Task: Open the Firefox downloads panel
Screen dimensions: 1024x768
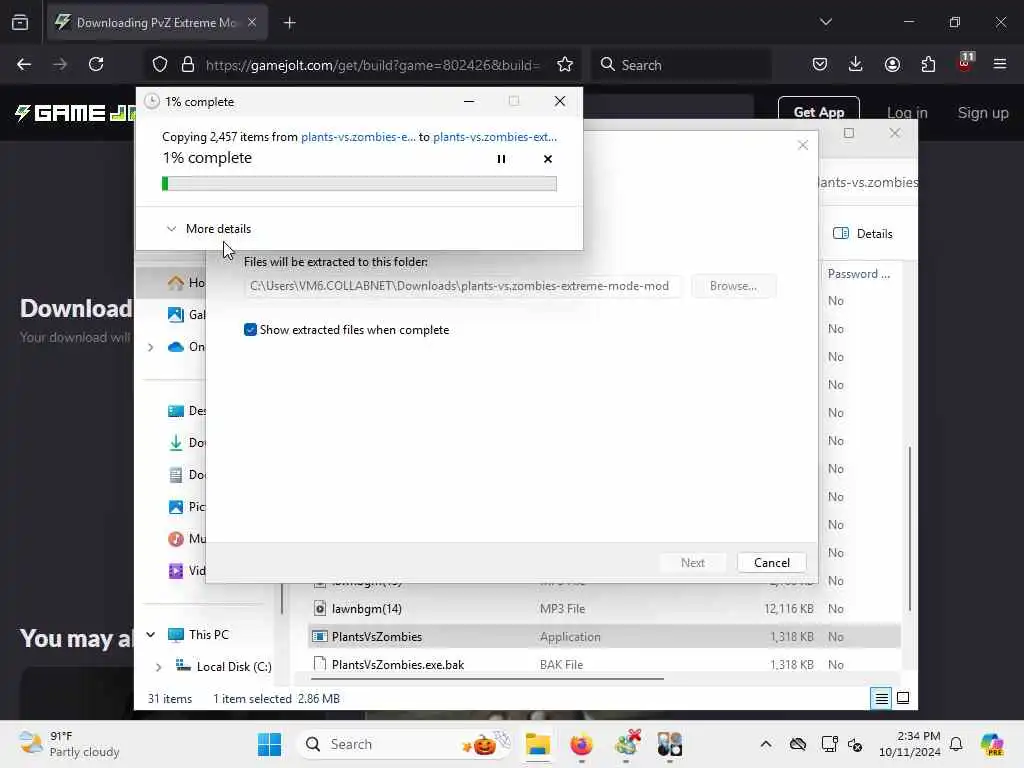Action: tap(856, 64)
